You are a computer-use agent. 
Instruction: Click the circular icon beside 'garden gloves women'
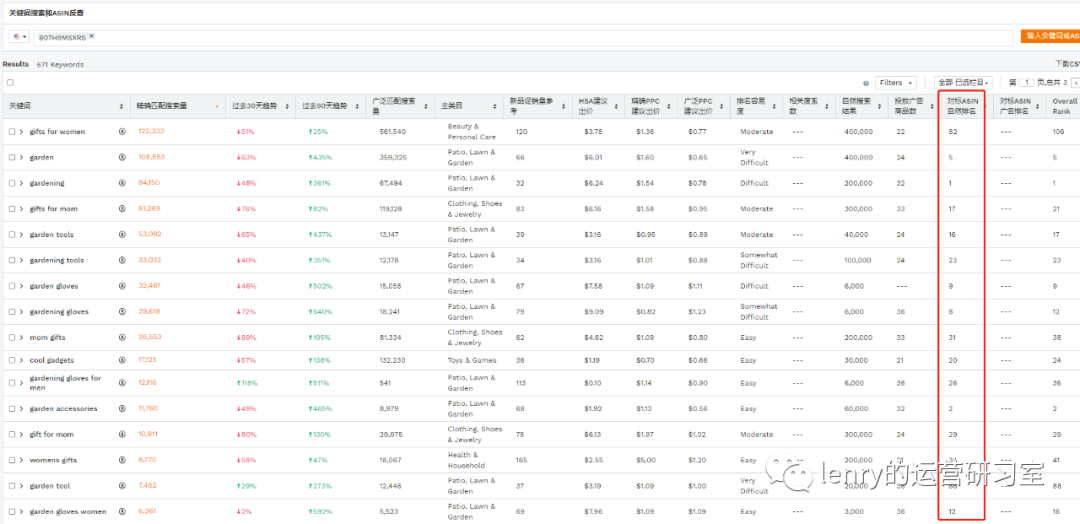pyautogui.click(x=122, y=512)
